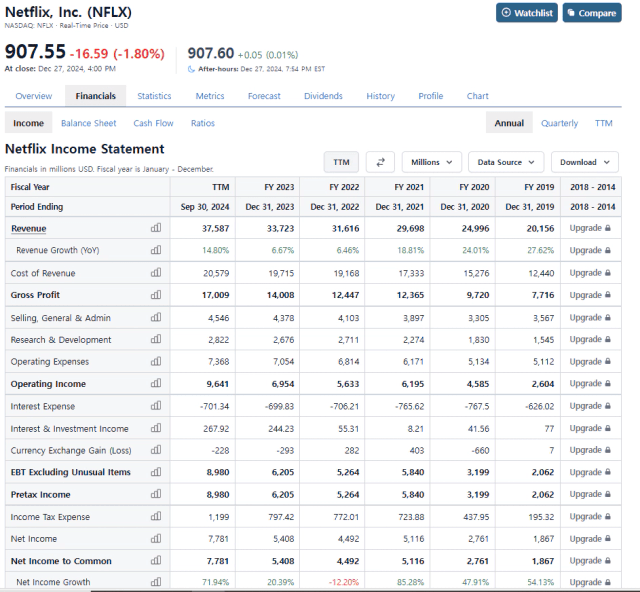Click Upgrade link in Operating Income row
Viewport: 640px width, 592px height.
point(590,383)
